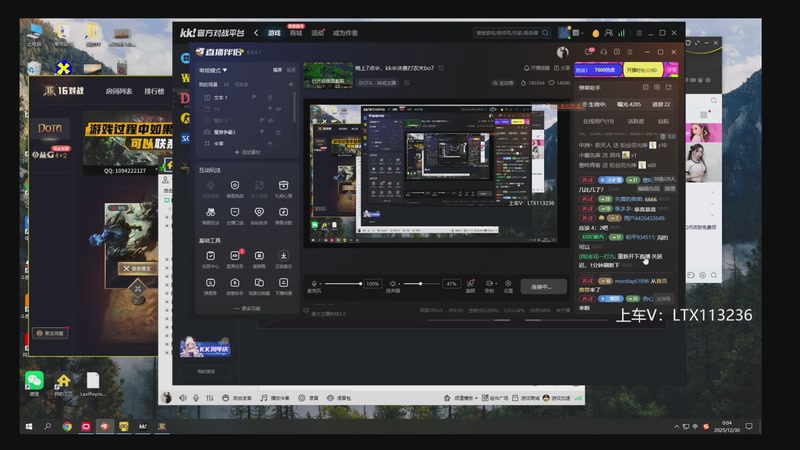Click the 播放伴奏 music note icon

pyautogui.click(x=263, y=398)
